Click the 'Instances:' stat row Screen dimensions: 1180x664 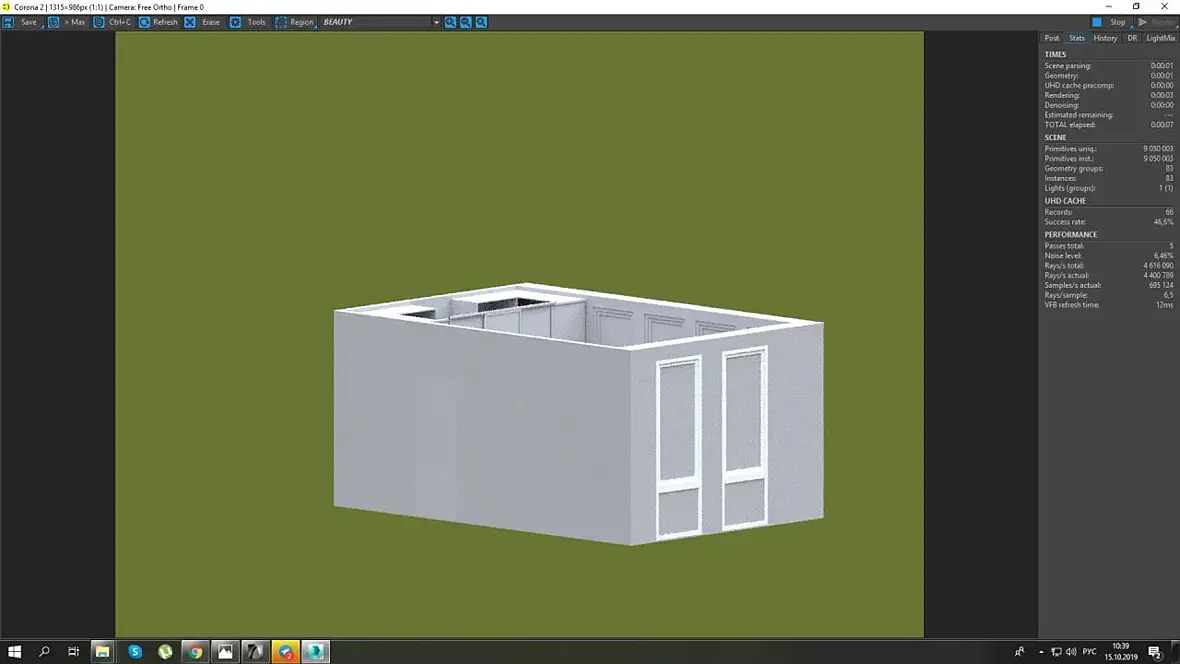pos(1109,178)
